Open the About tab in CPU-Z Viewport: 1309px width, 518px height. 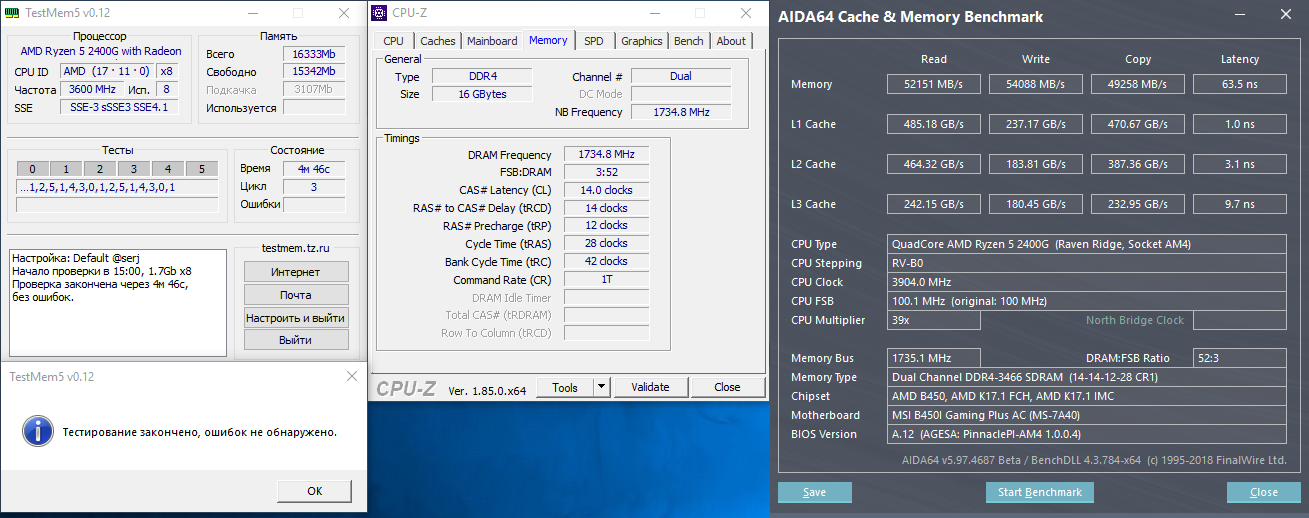pyautogui.click(x=731, y=41)
